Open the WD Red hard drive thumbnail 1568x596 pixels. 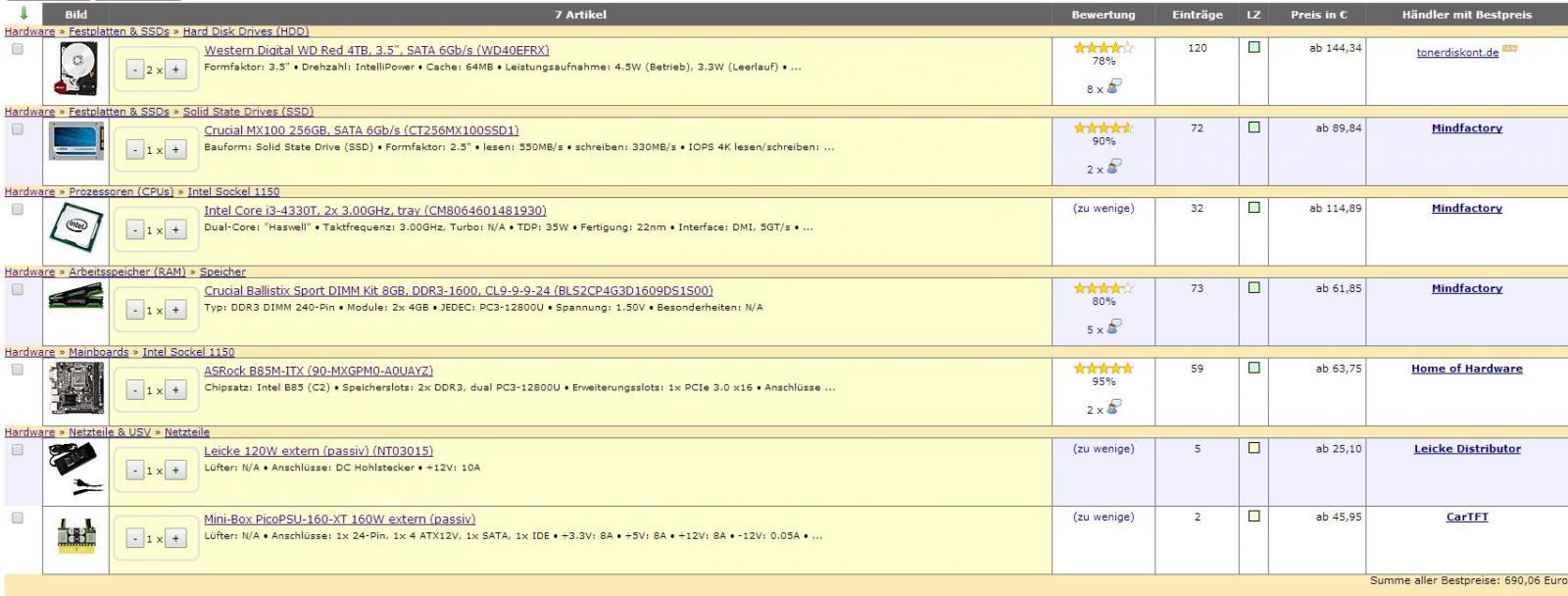[75, 70]
